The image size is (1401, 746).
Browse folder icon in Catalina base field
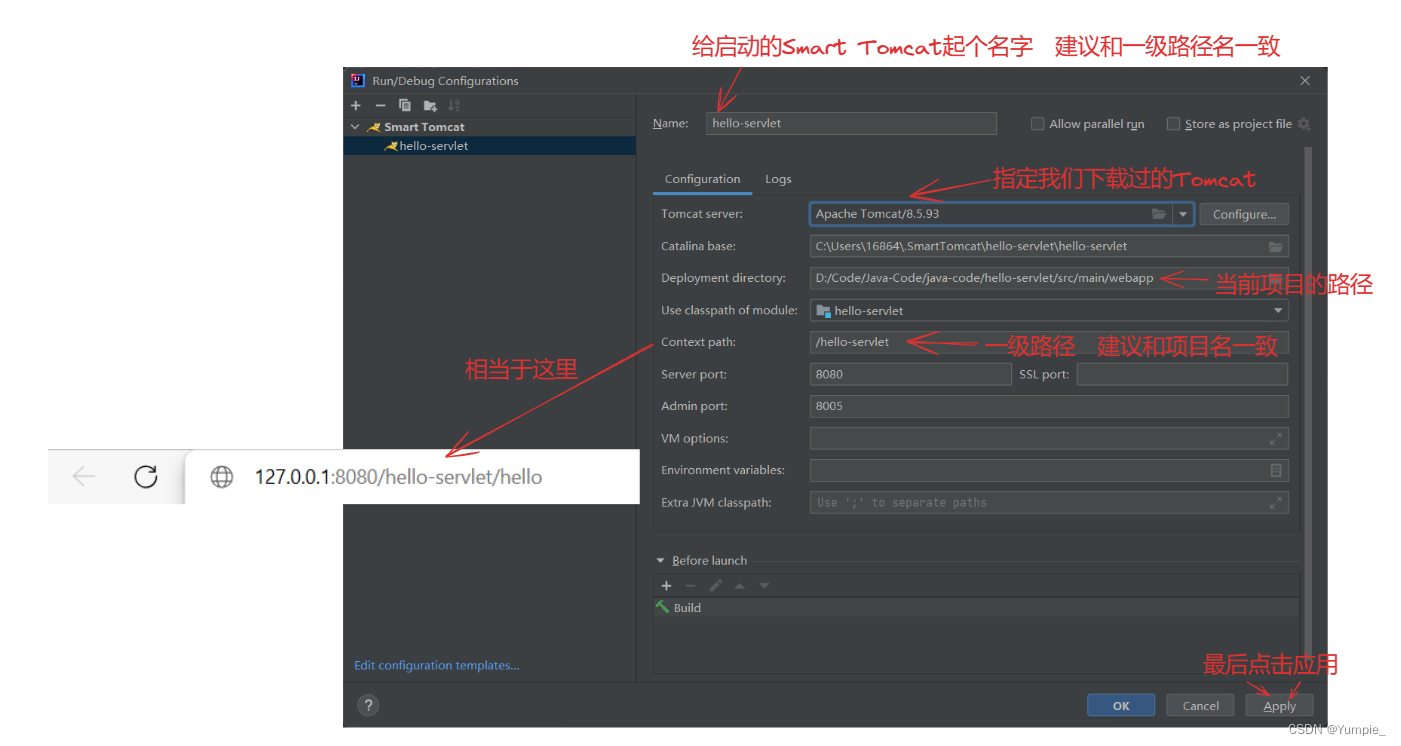pos(1275,246)
